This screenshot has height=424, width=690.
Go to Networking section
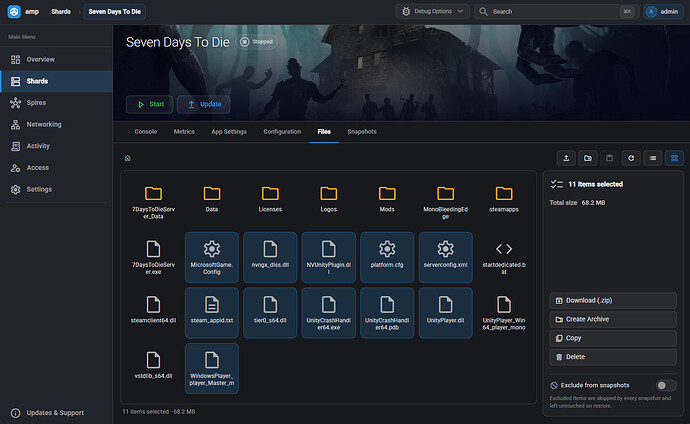click(56, 124)
